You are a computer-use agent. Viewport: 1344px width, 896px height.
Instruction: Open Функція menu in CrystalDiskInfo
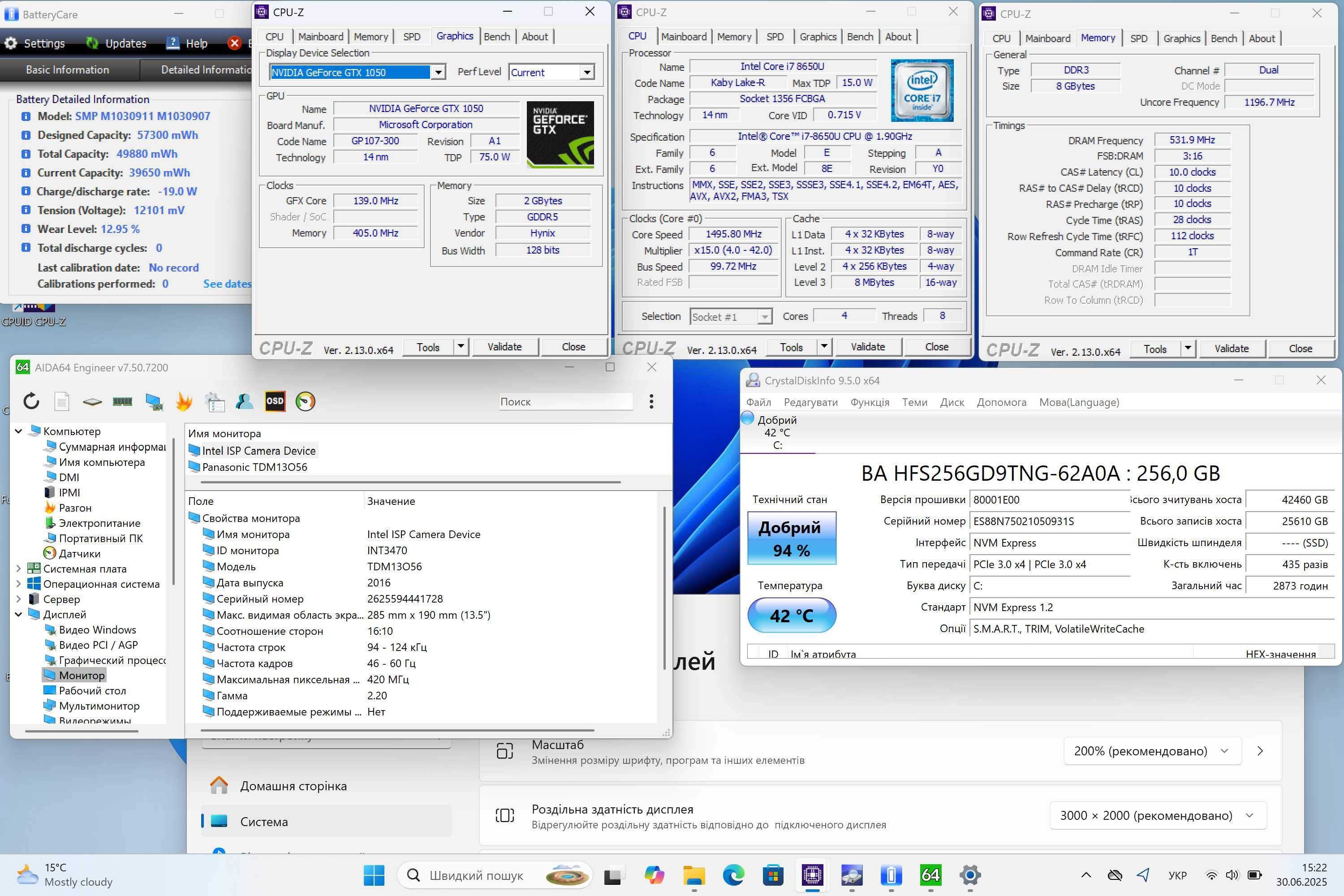pyautogui.click(x=870, y=402)
